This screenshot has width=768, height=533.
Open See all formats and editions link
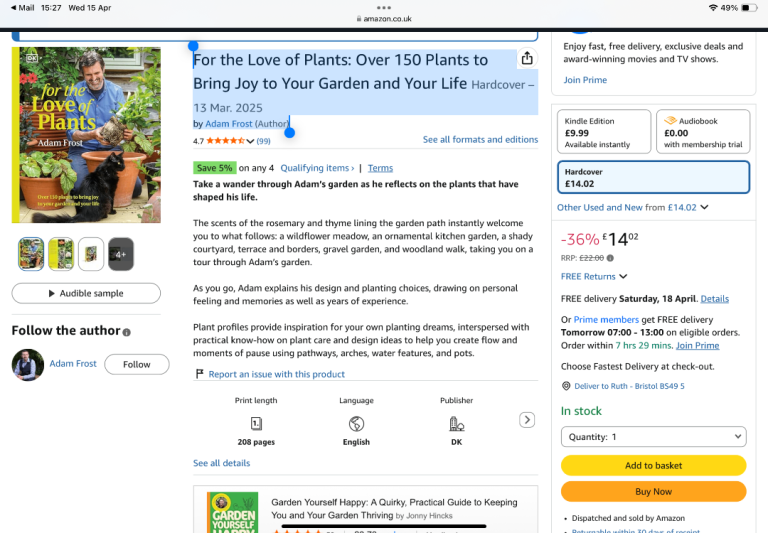[480, 140]
